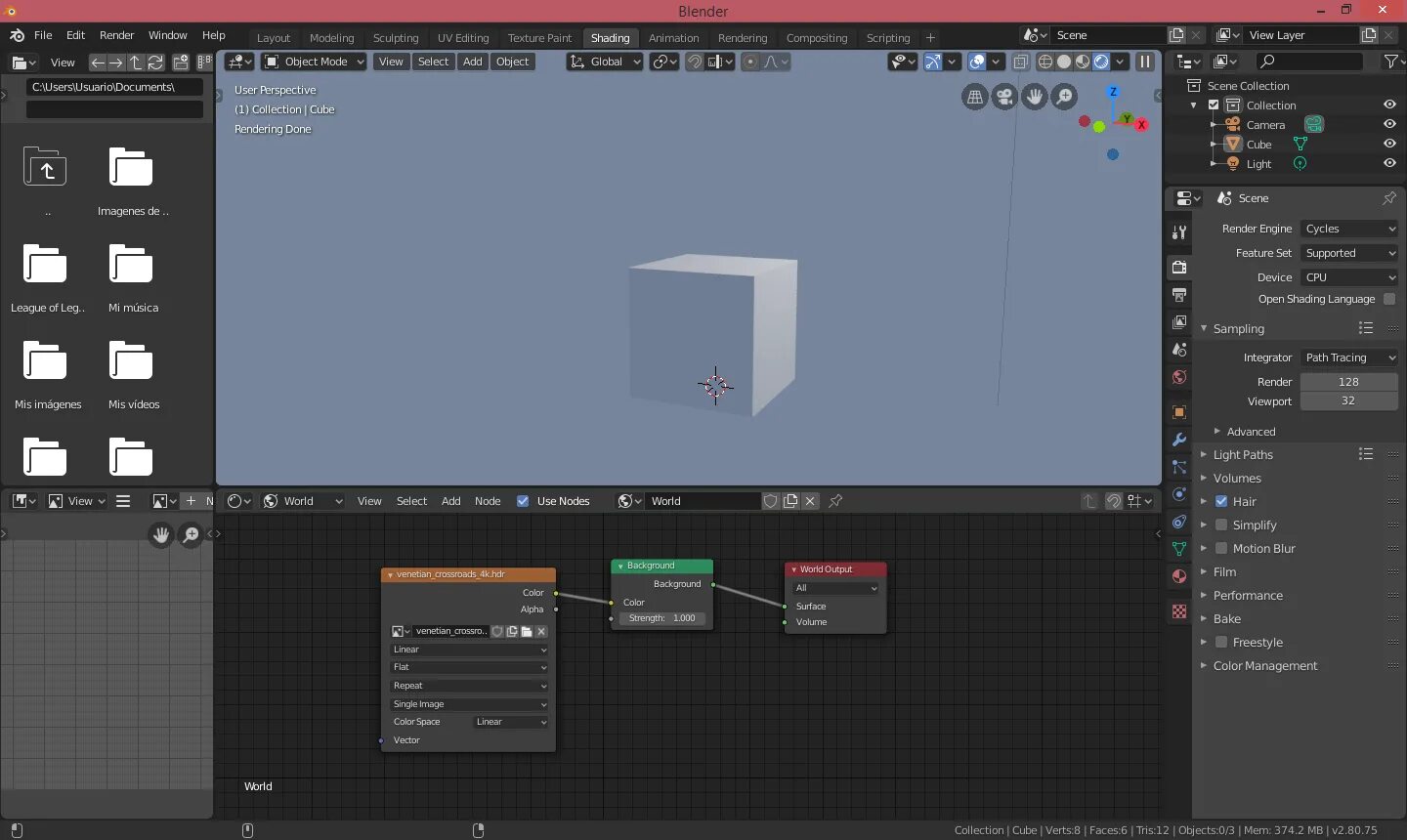Open the Physics properties tab
This screenshot has width=1407, height=840.
pyautogui.click(x=1179, y=494)
